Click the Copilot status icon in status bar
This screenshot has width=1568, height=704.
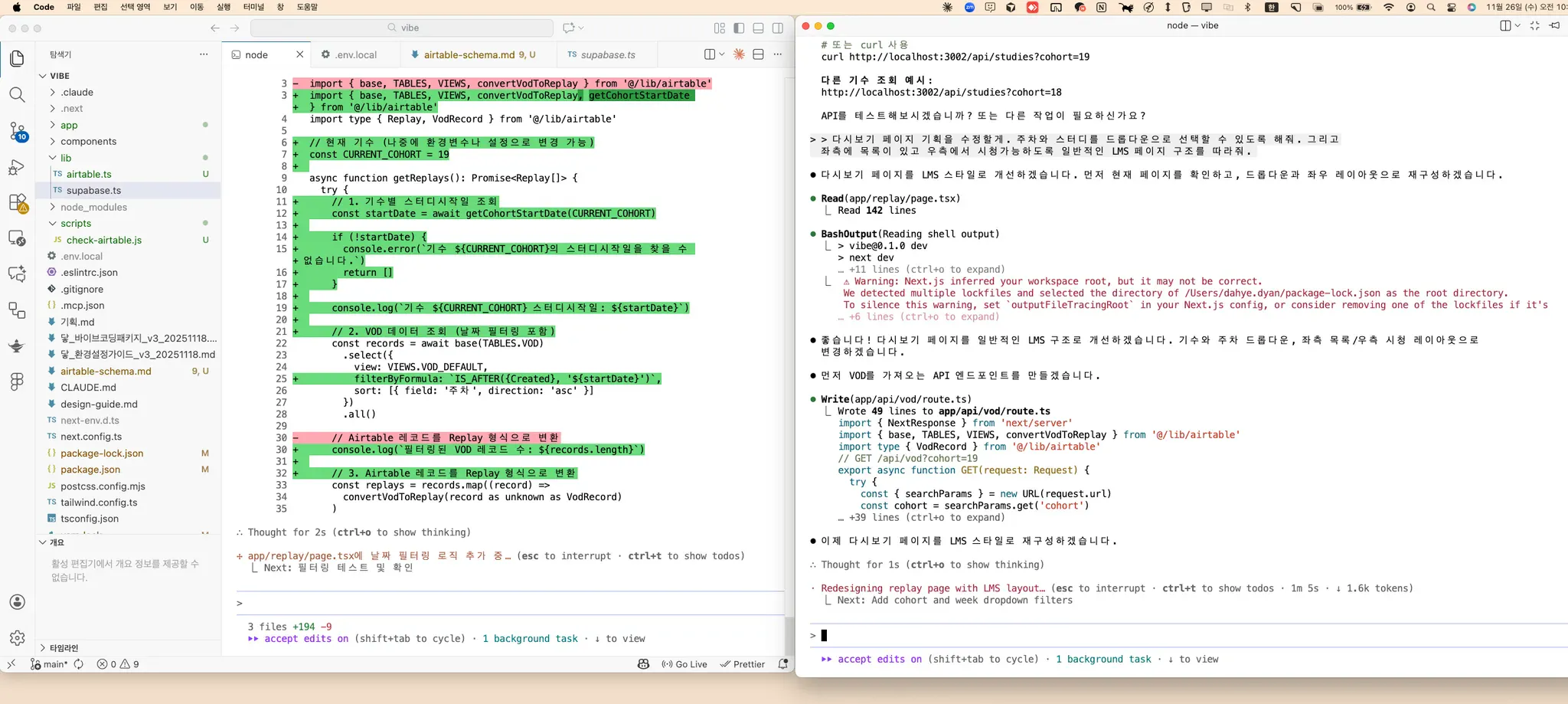pyautogui.click(x=643, y=664)
